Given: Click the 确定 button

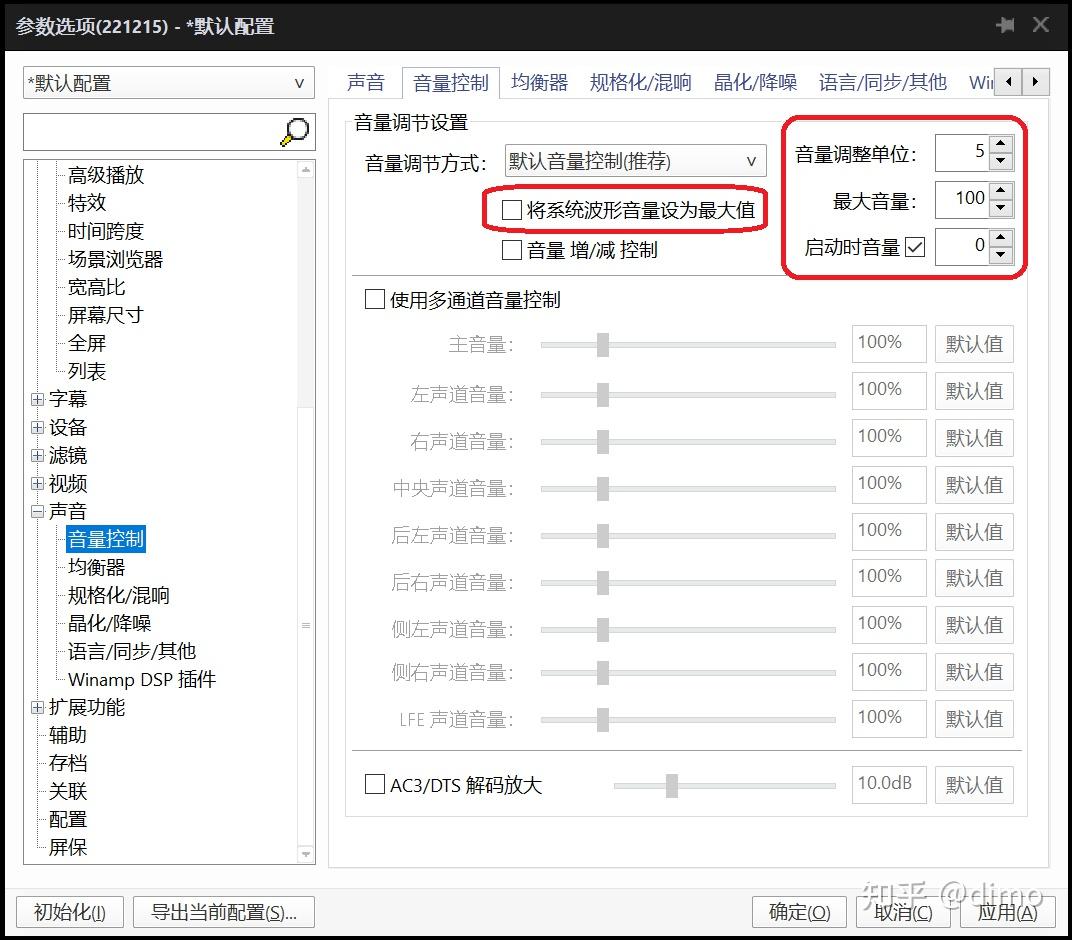Looking at the screenshot, I should (x=798, y=912).
